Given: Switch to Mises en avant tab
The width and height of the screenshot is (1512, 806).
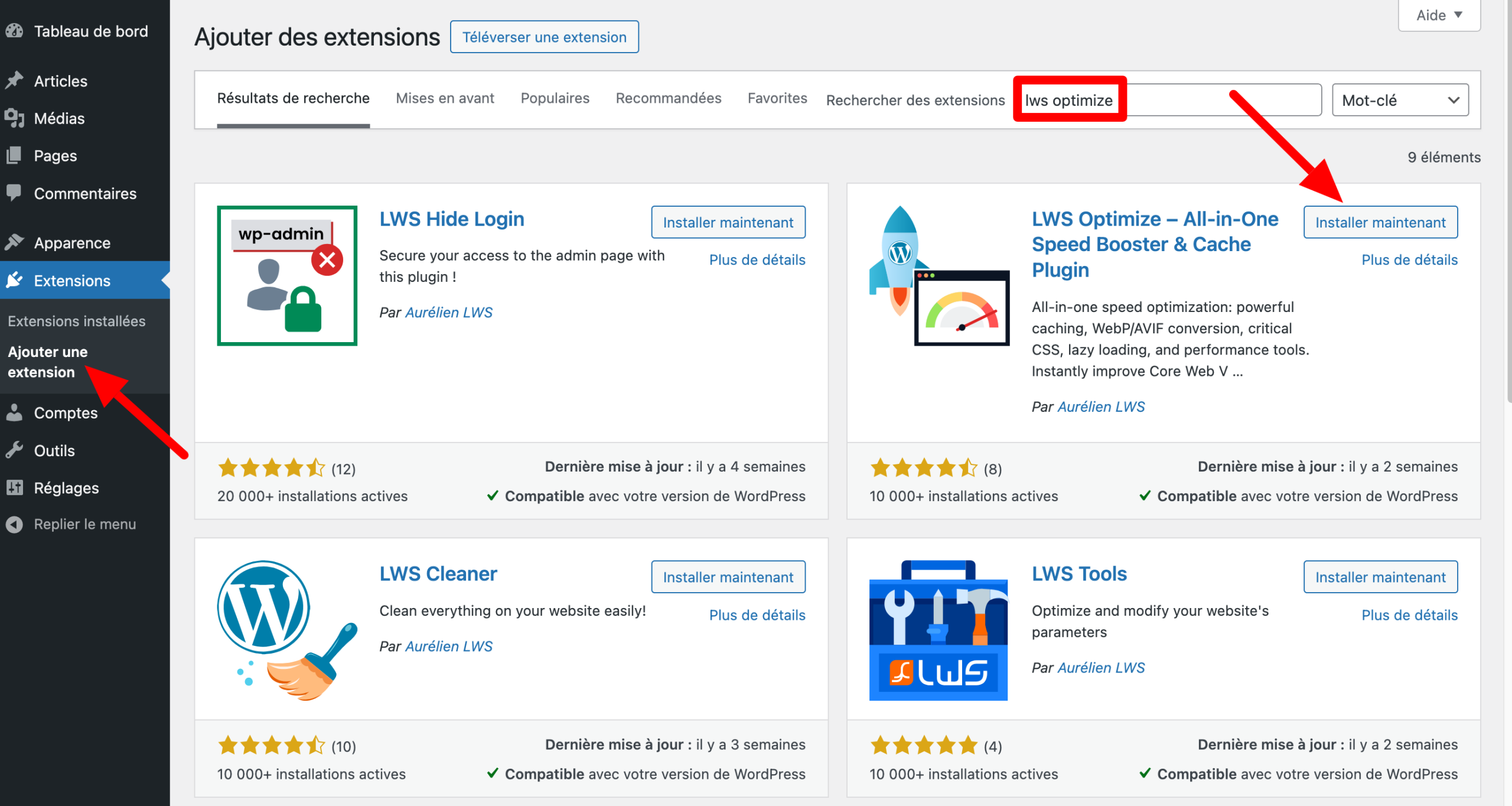Looking at the screenshot, I should tap(445, 99).
